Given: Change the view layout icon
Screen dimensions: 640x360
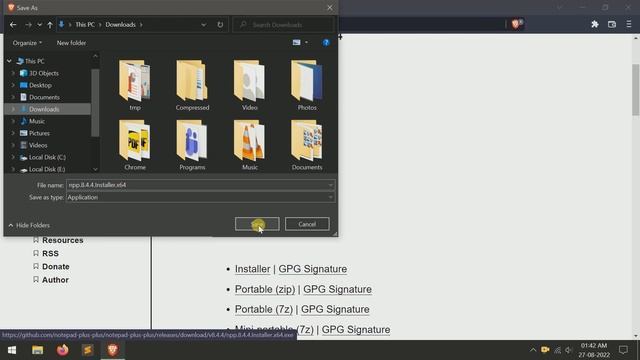Looking at the screenshot, I should 297,42.
